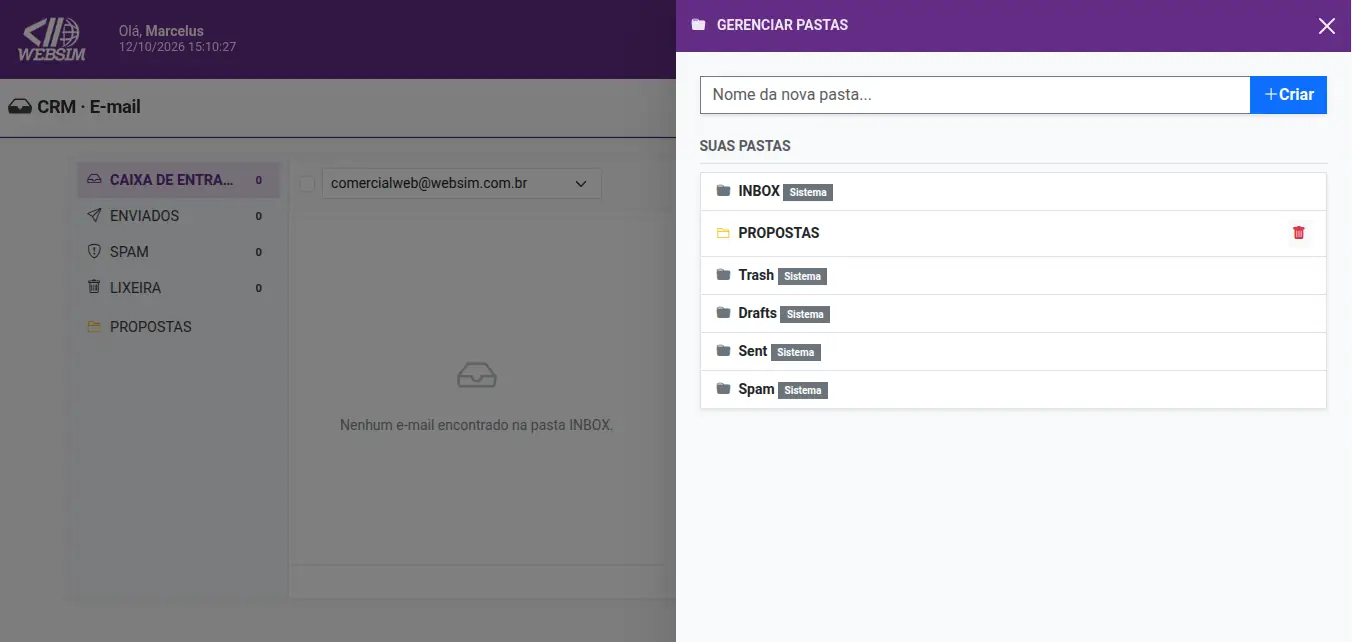Image resolution: width=1352 pixels, height=642 pixels.
Task: Delete the PROPOSTAS folder with trash icon
Action: pos(1299,233)
